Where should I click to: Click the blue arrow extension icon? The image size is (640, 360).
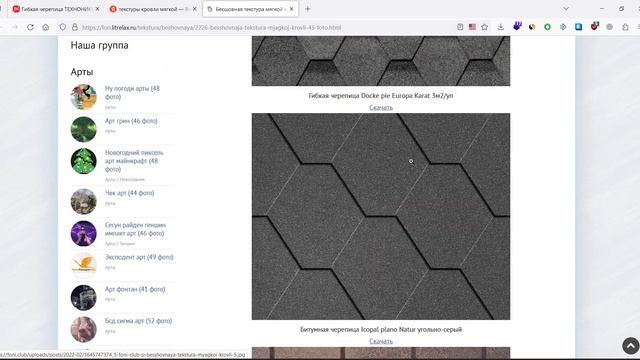563,27
